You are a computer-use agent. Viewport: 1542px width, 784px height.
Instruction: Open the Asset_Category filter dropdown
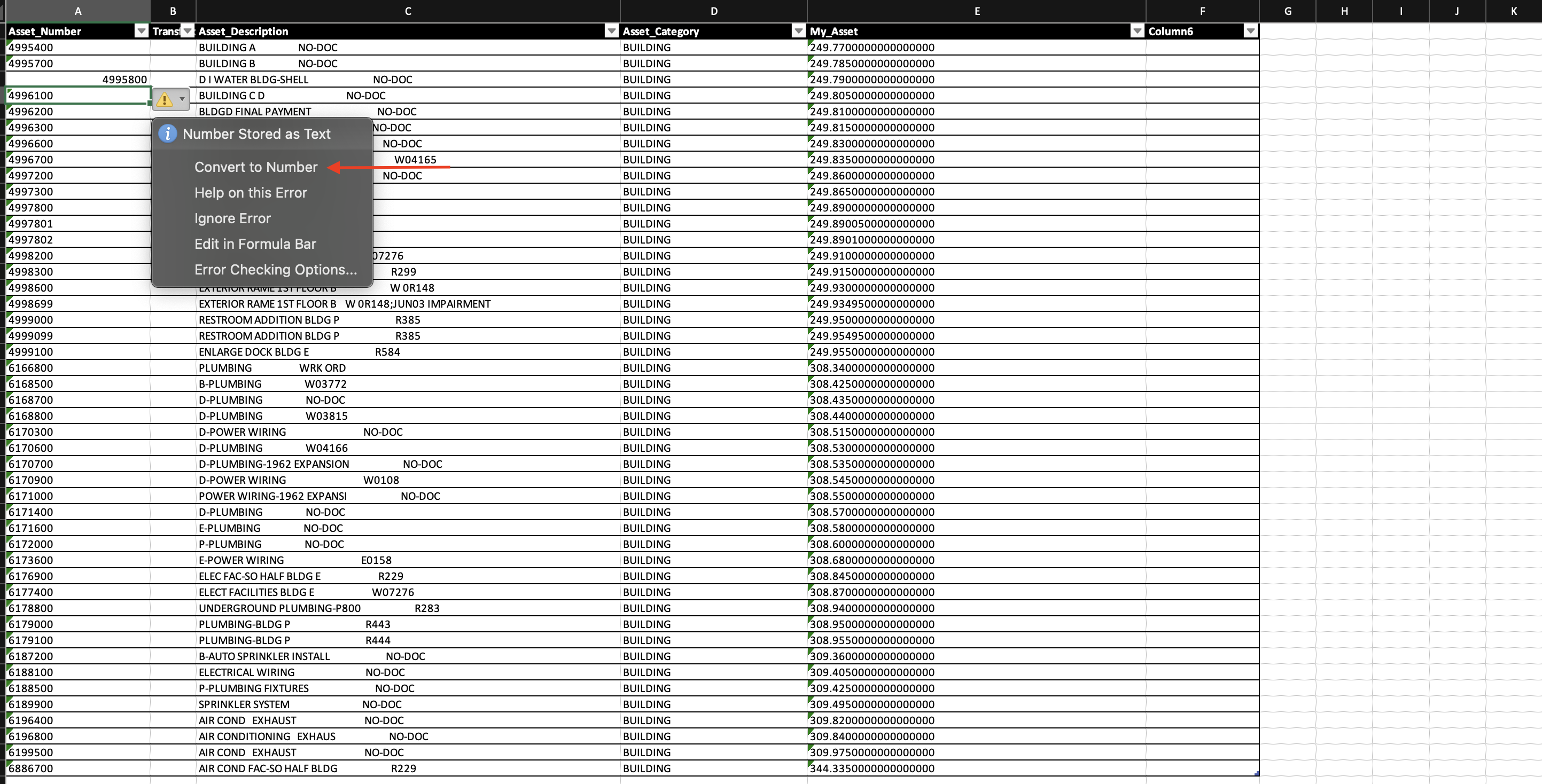point(798,31)
